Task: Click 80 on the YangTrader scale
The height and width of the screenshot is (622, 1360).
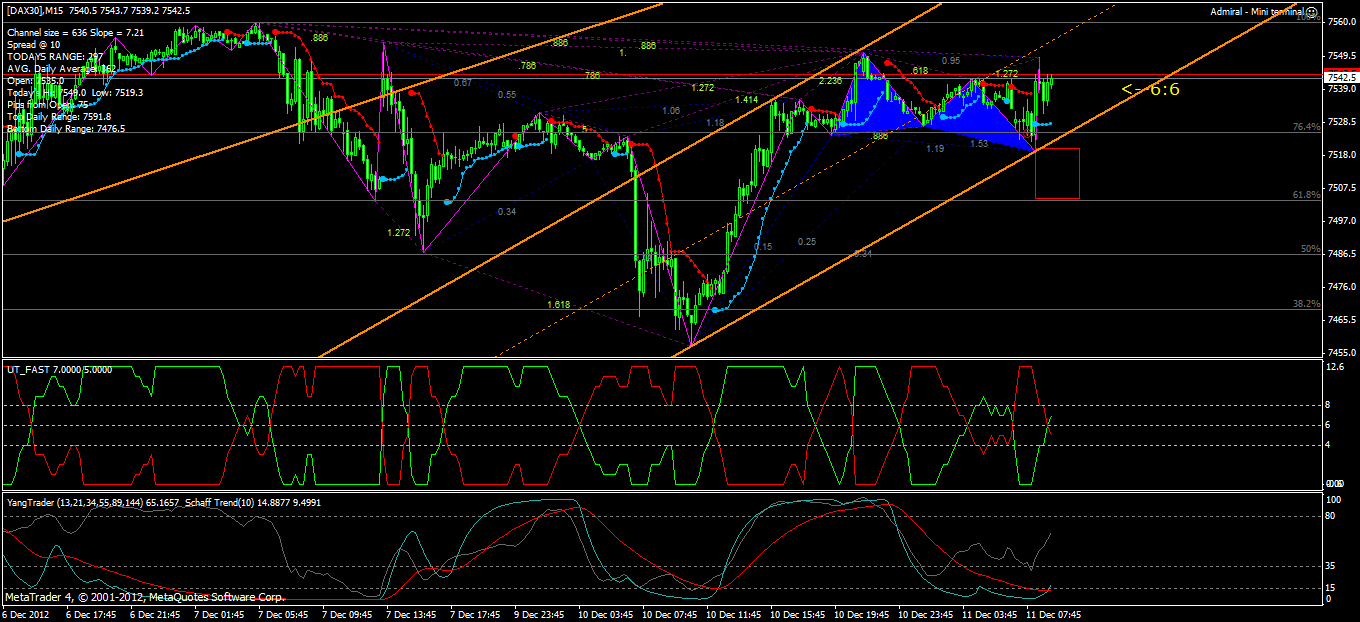Action: point(1330,516)
